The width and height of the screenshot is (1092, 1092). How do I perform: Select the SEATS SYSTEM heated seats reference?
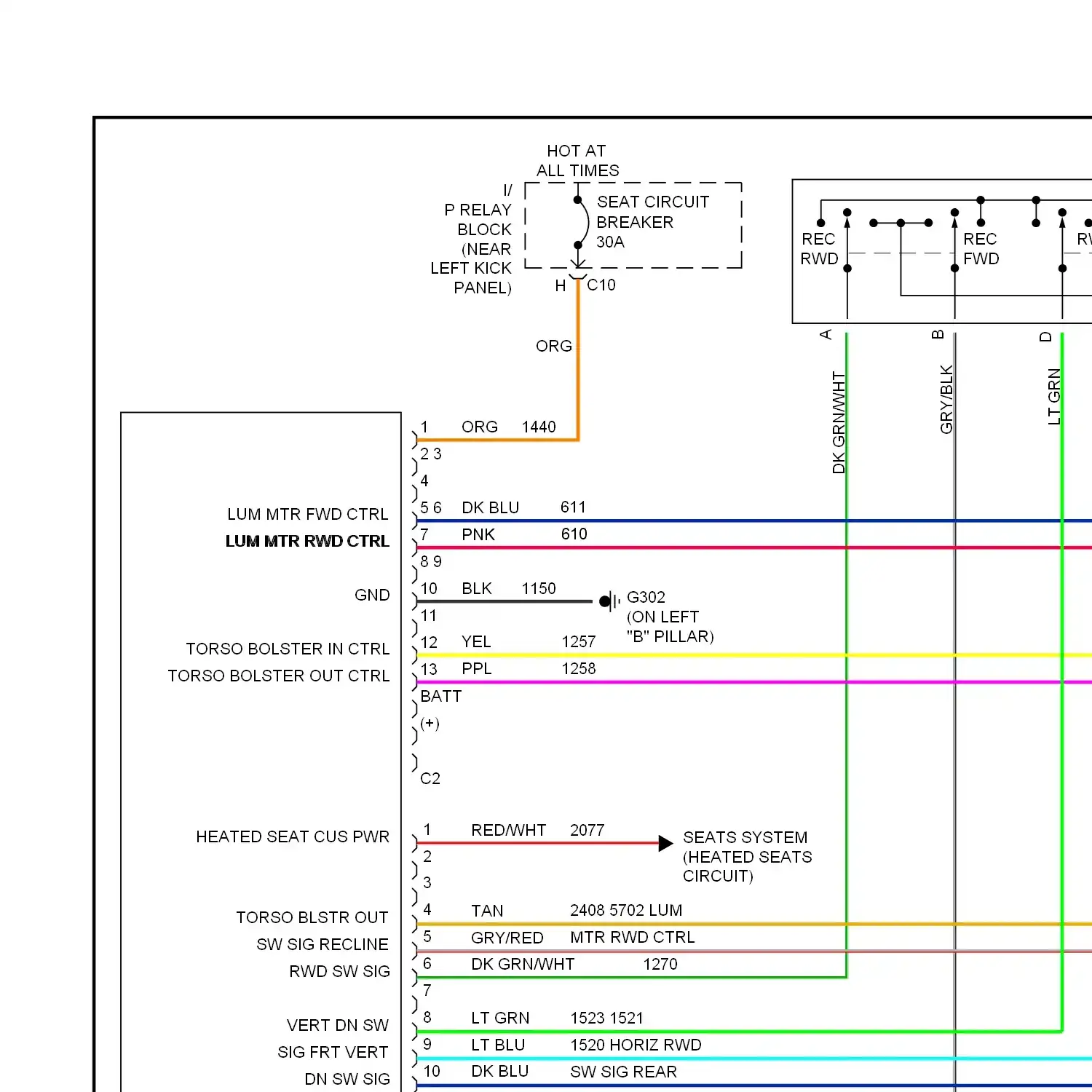coord(748,857)
